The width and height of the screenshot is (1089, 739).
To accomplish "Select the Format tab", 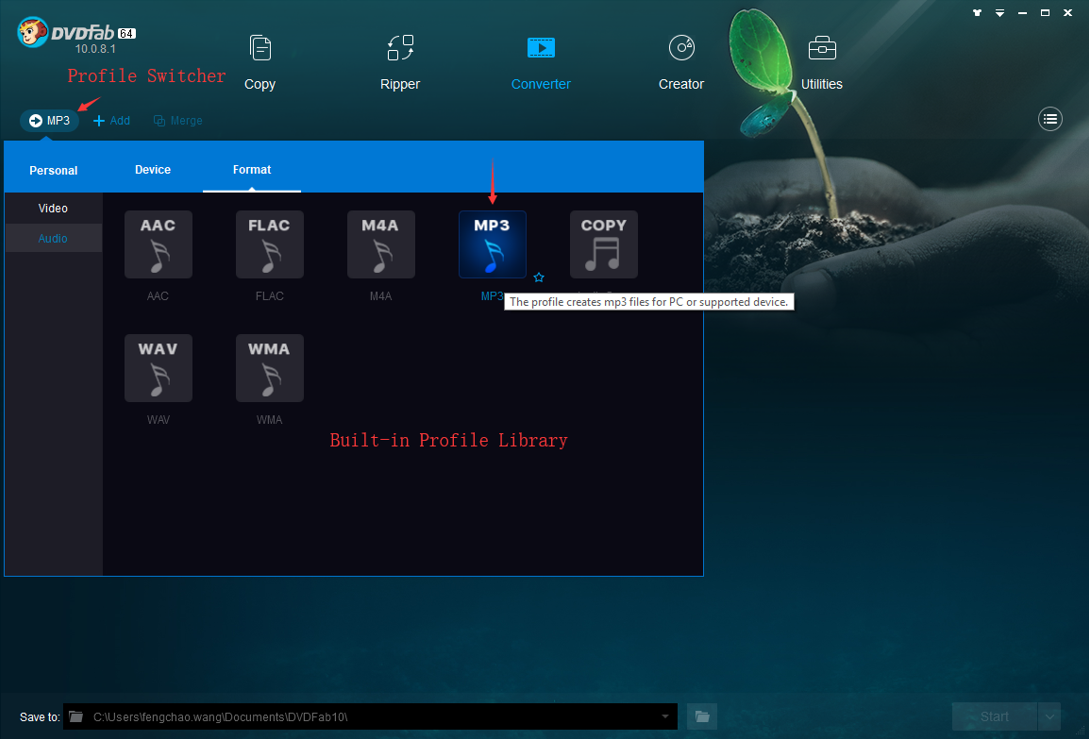I will (251, 169).
